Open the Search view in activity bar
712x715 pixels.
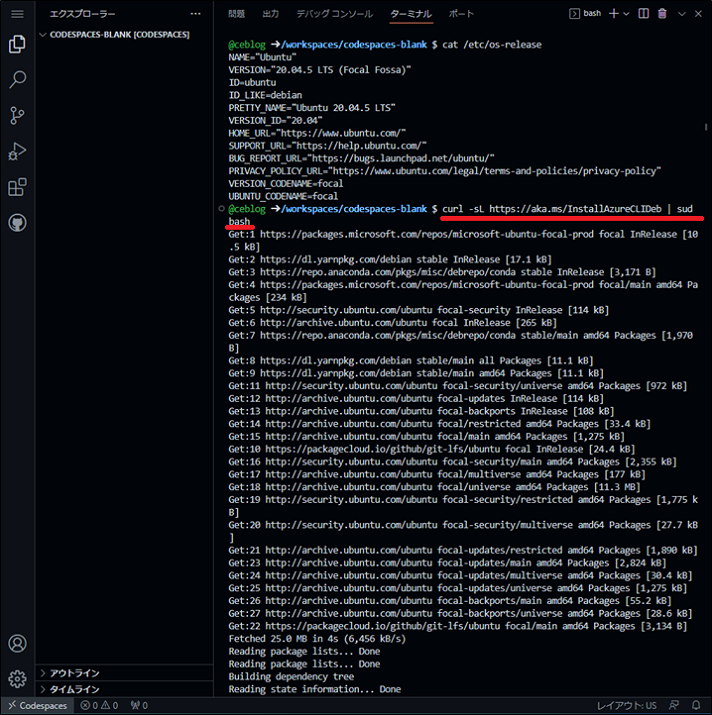16,80
